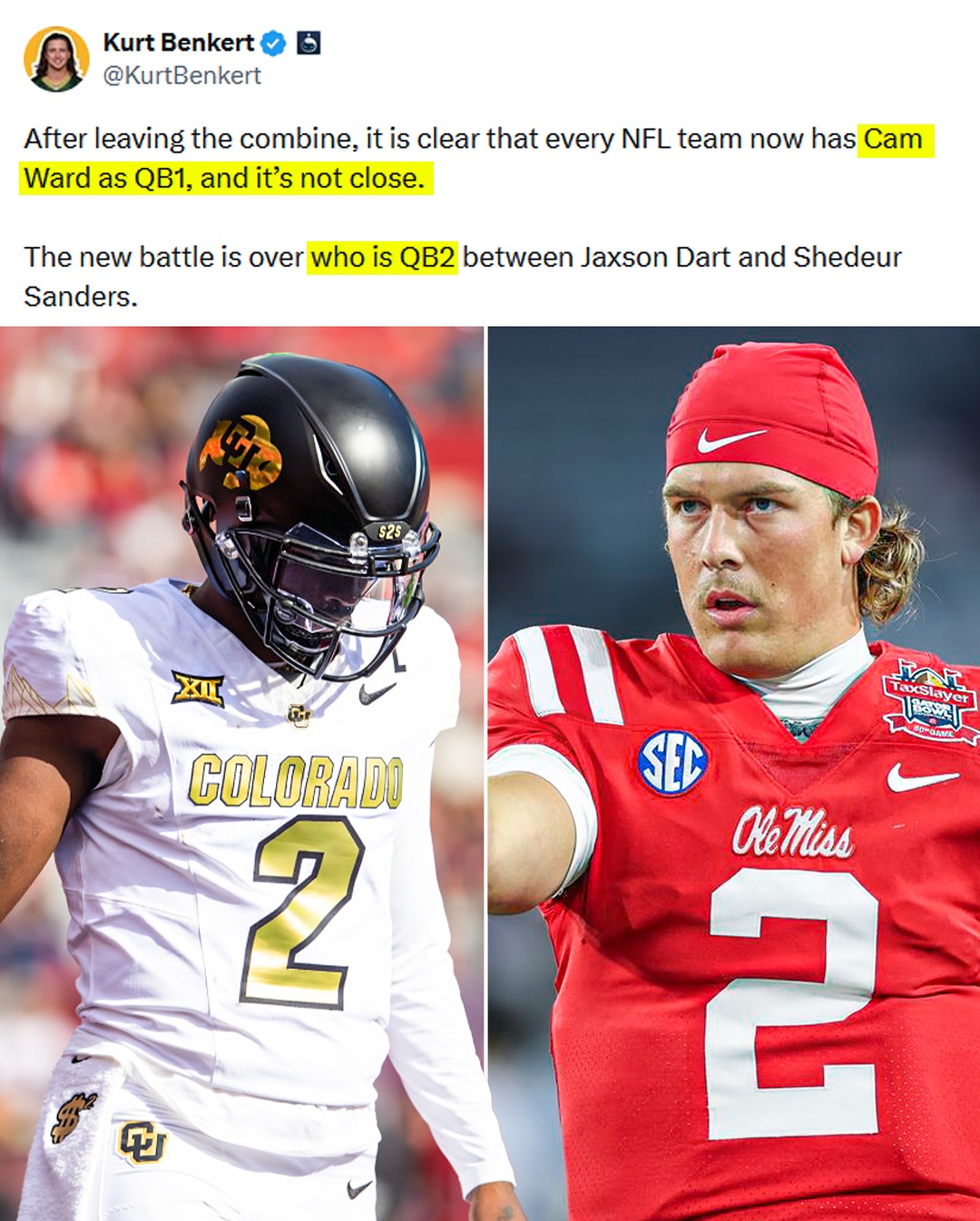Click the affiliation badge beside the verified checkmark
The height and width of the screenshot is (1221, 980).
click(309, 43)
